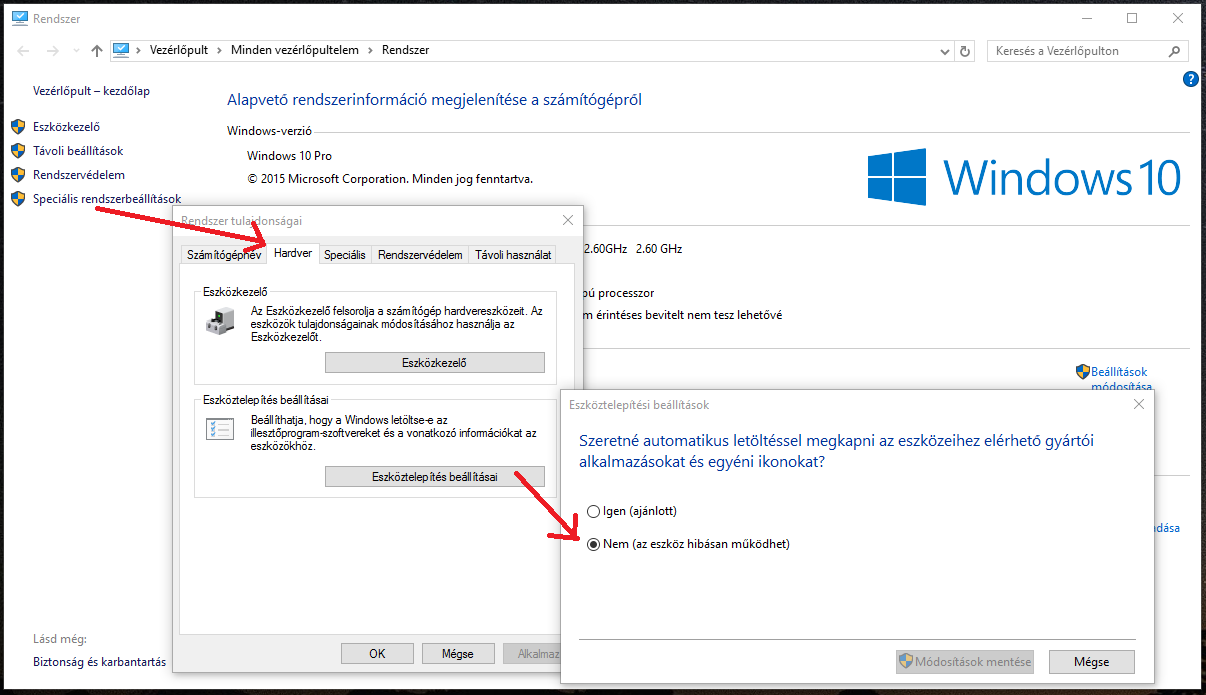Screen dimensions: 1206x695
Task: Switch to Speciális tab
Action: pos(345,255)
